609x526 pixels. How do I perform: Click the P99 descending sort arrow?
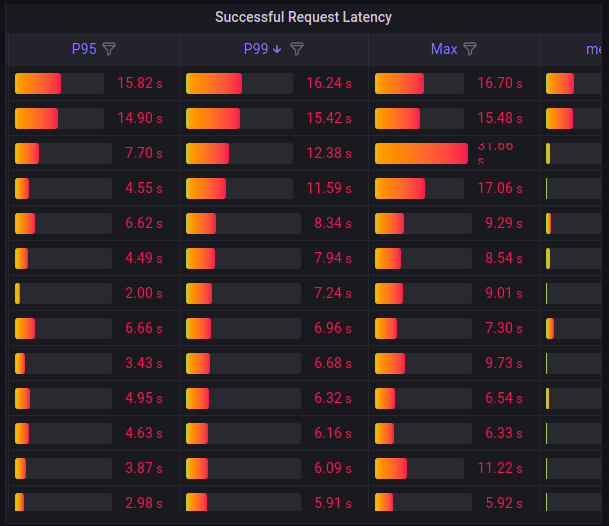coord(277,49)
